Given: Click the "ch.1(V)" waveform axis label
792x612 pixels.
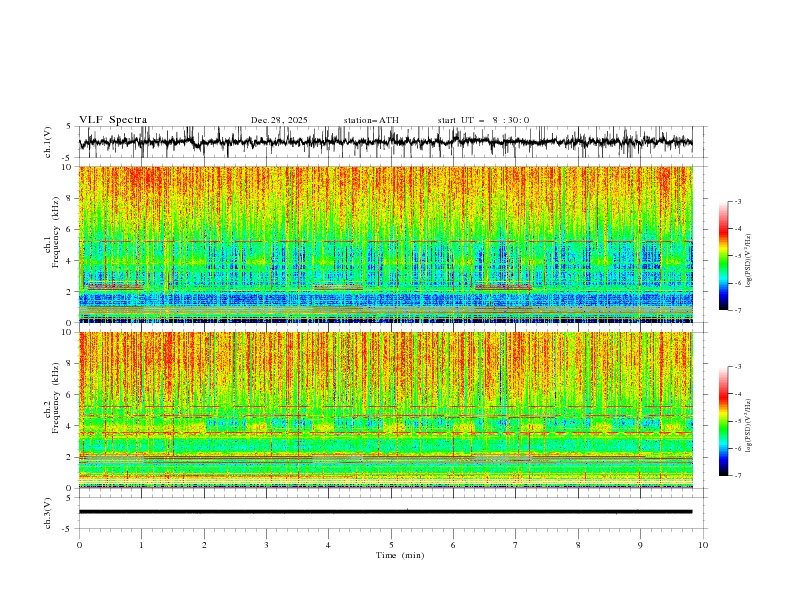Looking at the screenshot, I should tap(48, 142).
